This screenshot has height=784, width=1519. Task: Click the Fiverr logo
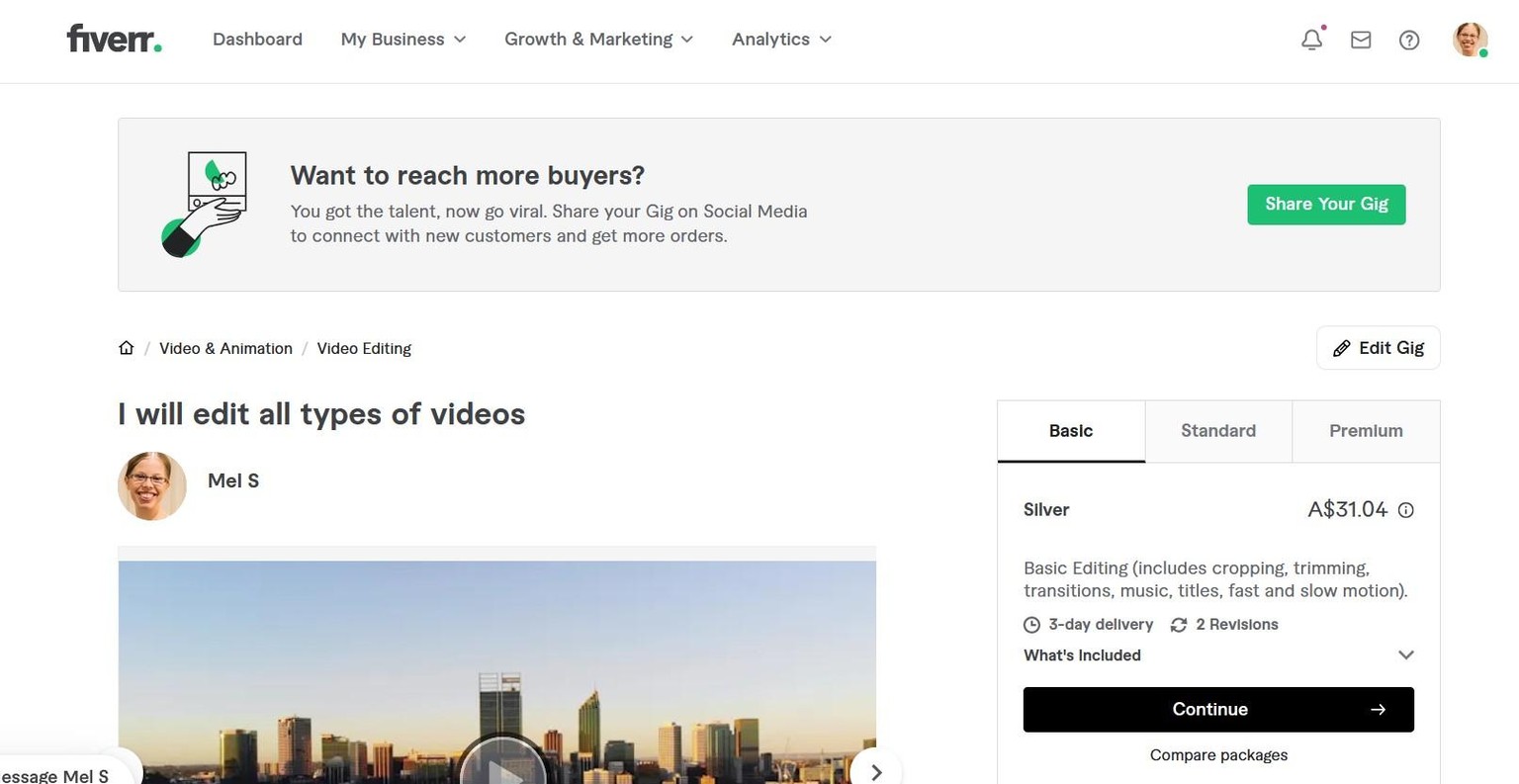(114, 39)
